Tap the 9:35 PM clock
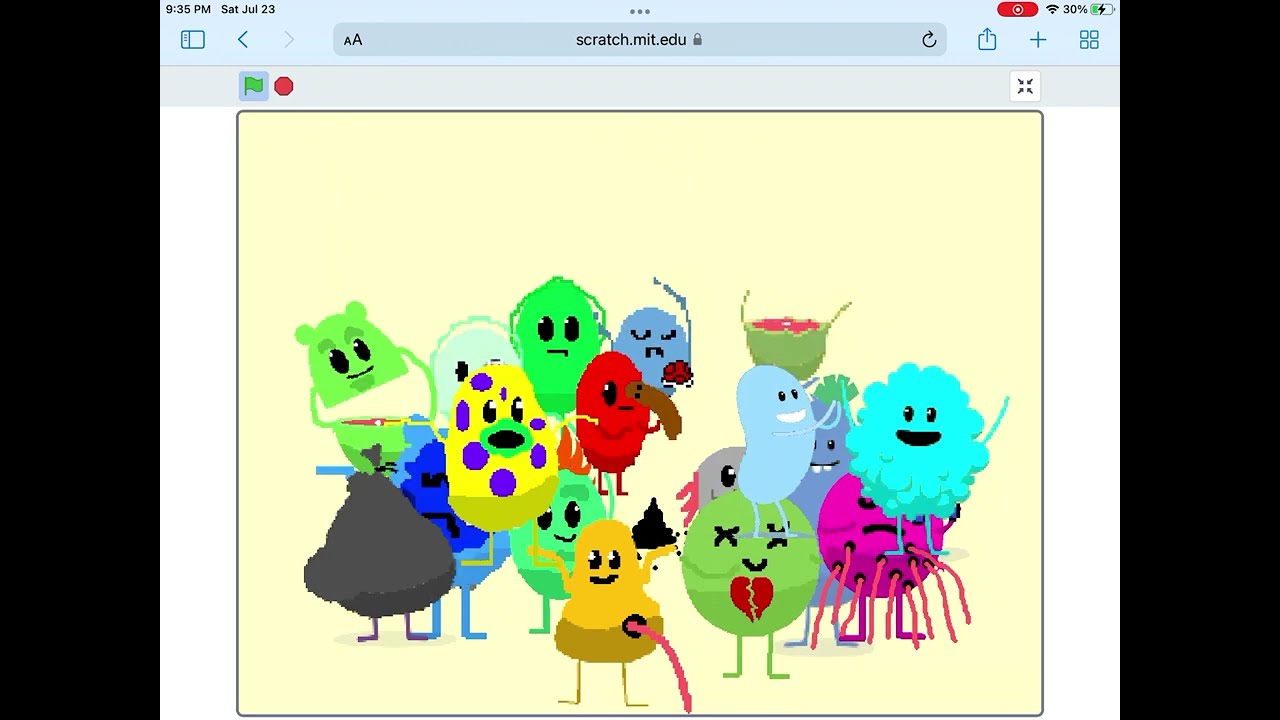Image resolution: width=1280 pixels, height=720 pixels. tap(188, 9)
